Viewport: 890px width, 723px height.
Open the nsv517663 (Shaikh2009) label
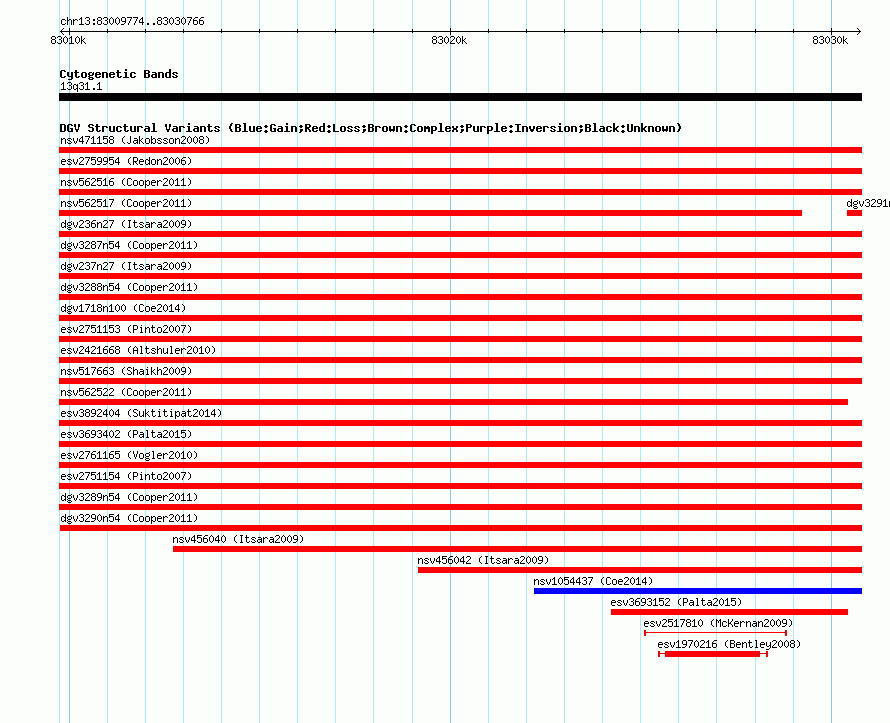[x=126, y=371]
